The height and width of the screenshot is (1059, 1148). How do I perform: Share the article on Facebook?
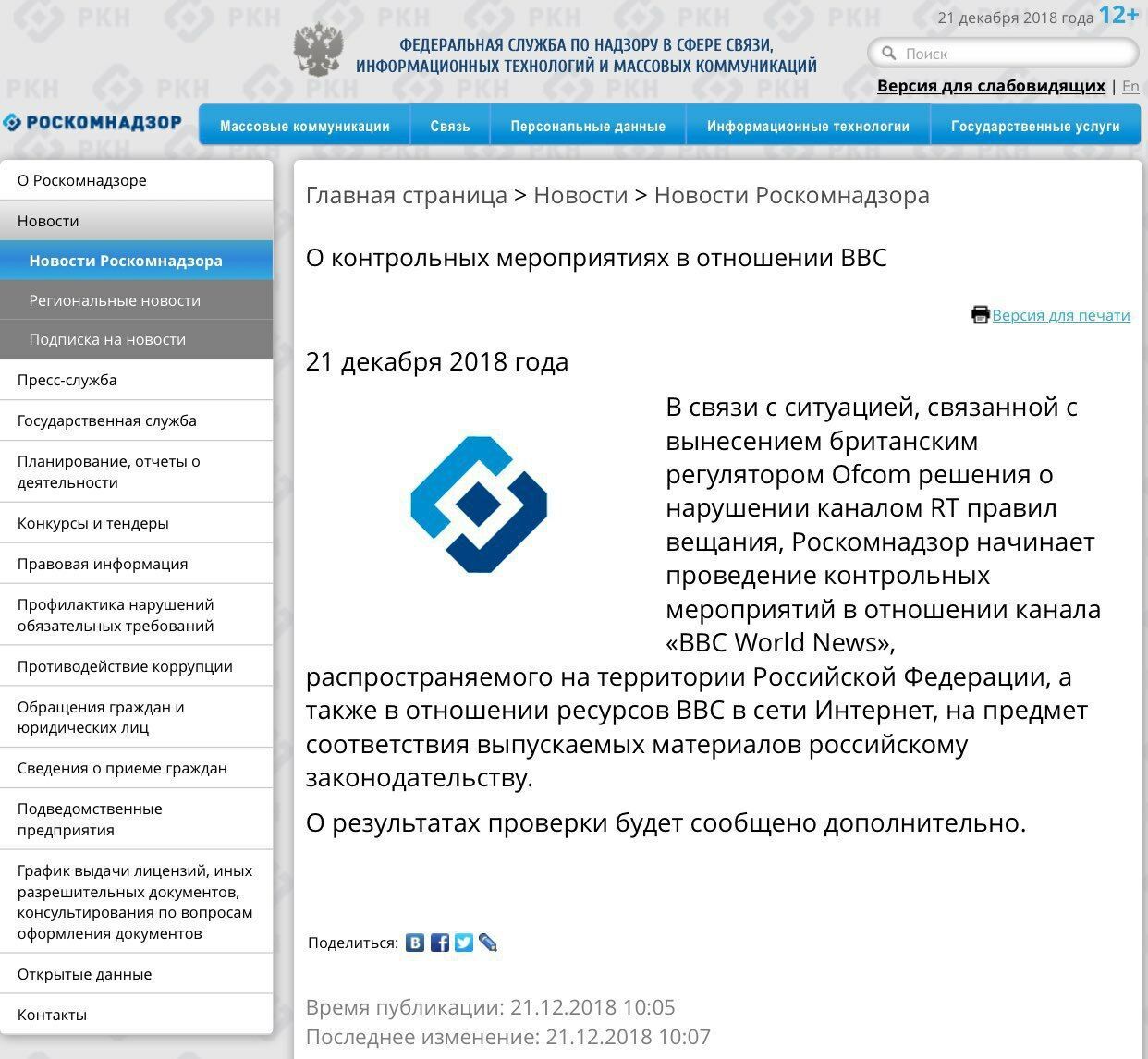440,943
